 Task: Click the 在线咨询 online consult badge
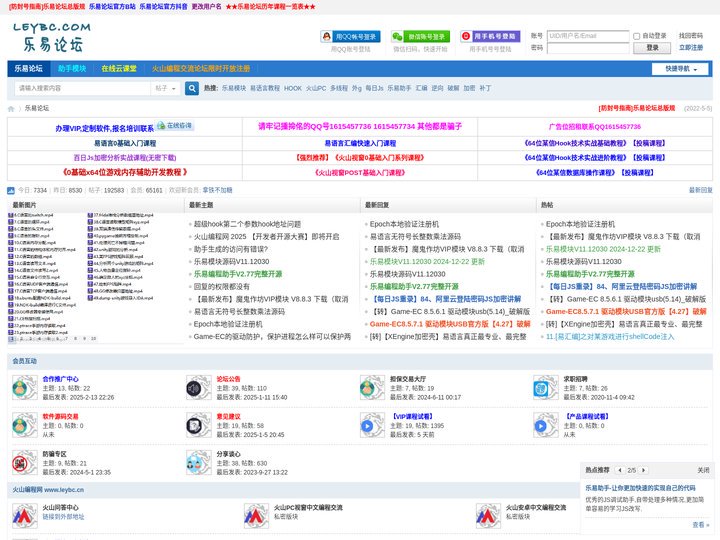pos(175,125)
